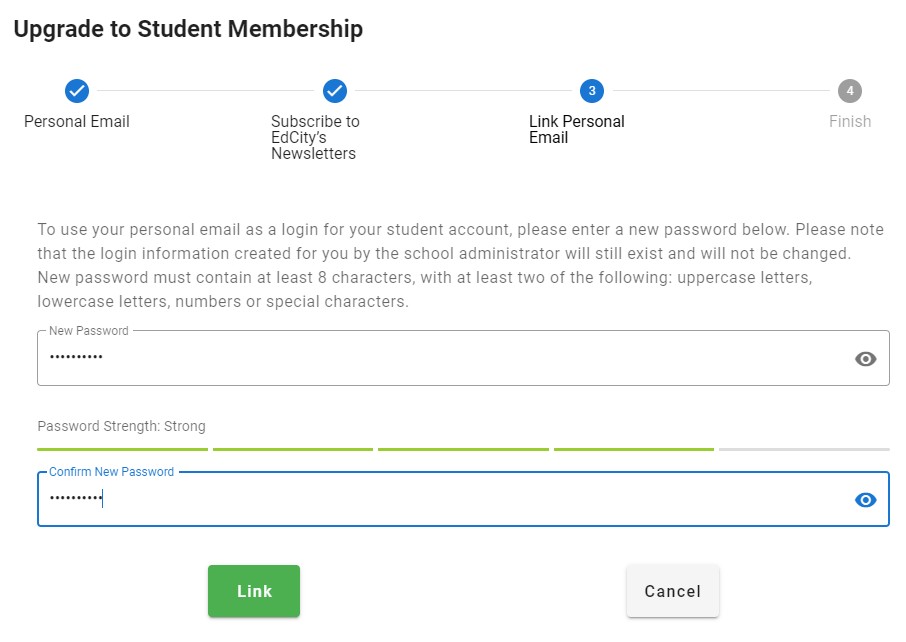Click the Upgrade to Student Membership heading
The image size is (906, 642).
(x=187, y=29)
